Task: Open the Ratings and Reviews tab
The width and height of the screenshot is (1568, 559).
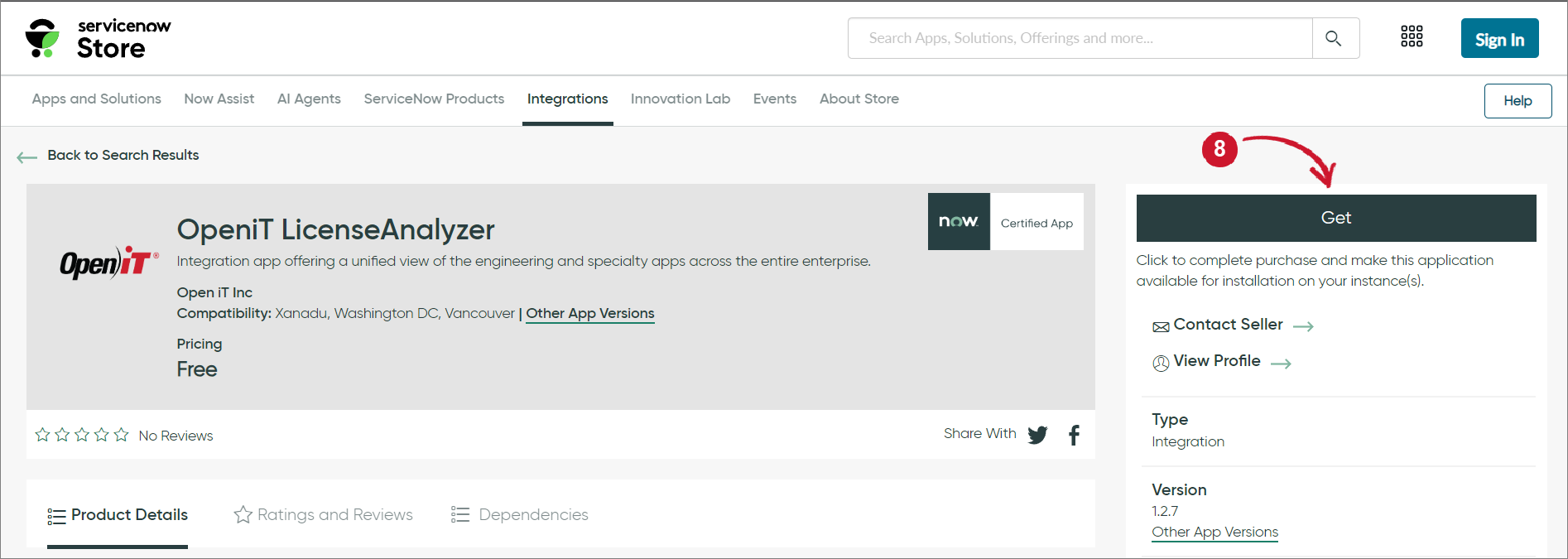Action: (x=324, y=514)
